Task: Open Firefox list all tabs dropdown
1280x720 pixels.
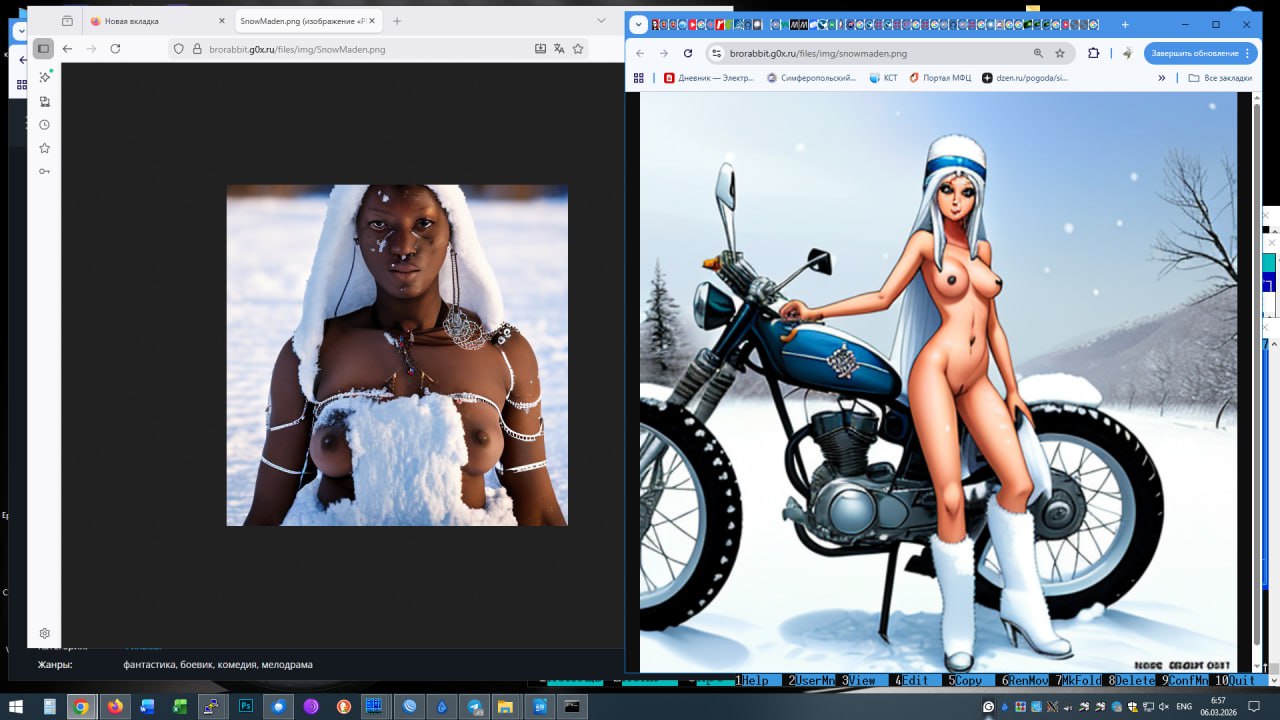Action: pyautogui.click(x=601, y=21)
